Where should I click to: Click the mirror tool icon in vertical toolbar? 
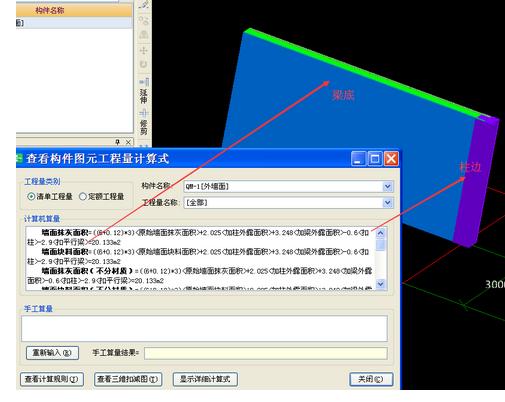[x=144, y=34]
